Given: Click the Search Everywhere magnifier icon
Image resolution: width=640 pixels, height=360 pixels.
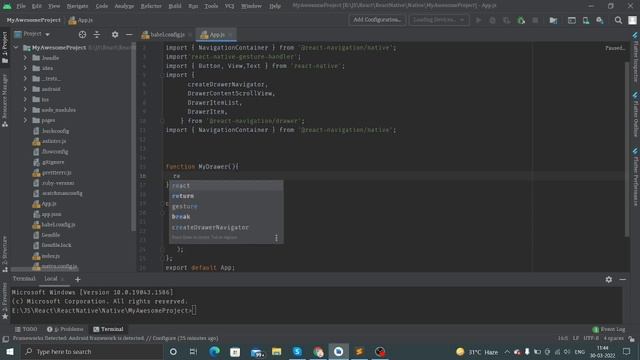Looking at the screenshot, I should click(618, 20).
